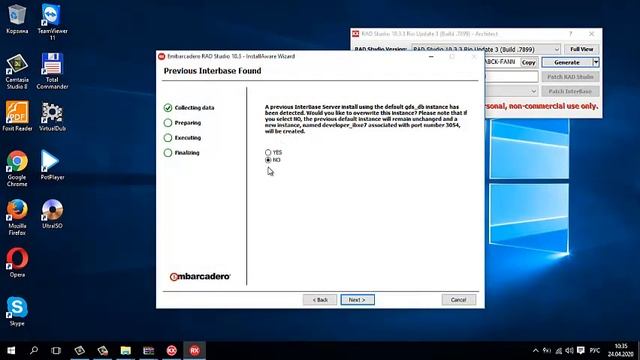Open Total Commander desktop icon
Viewport: 640px width, 360px height.
tap(52, 71)
